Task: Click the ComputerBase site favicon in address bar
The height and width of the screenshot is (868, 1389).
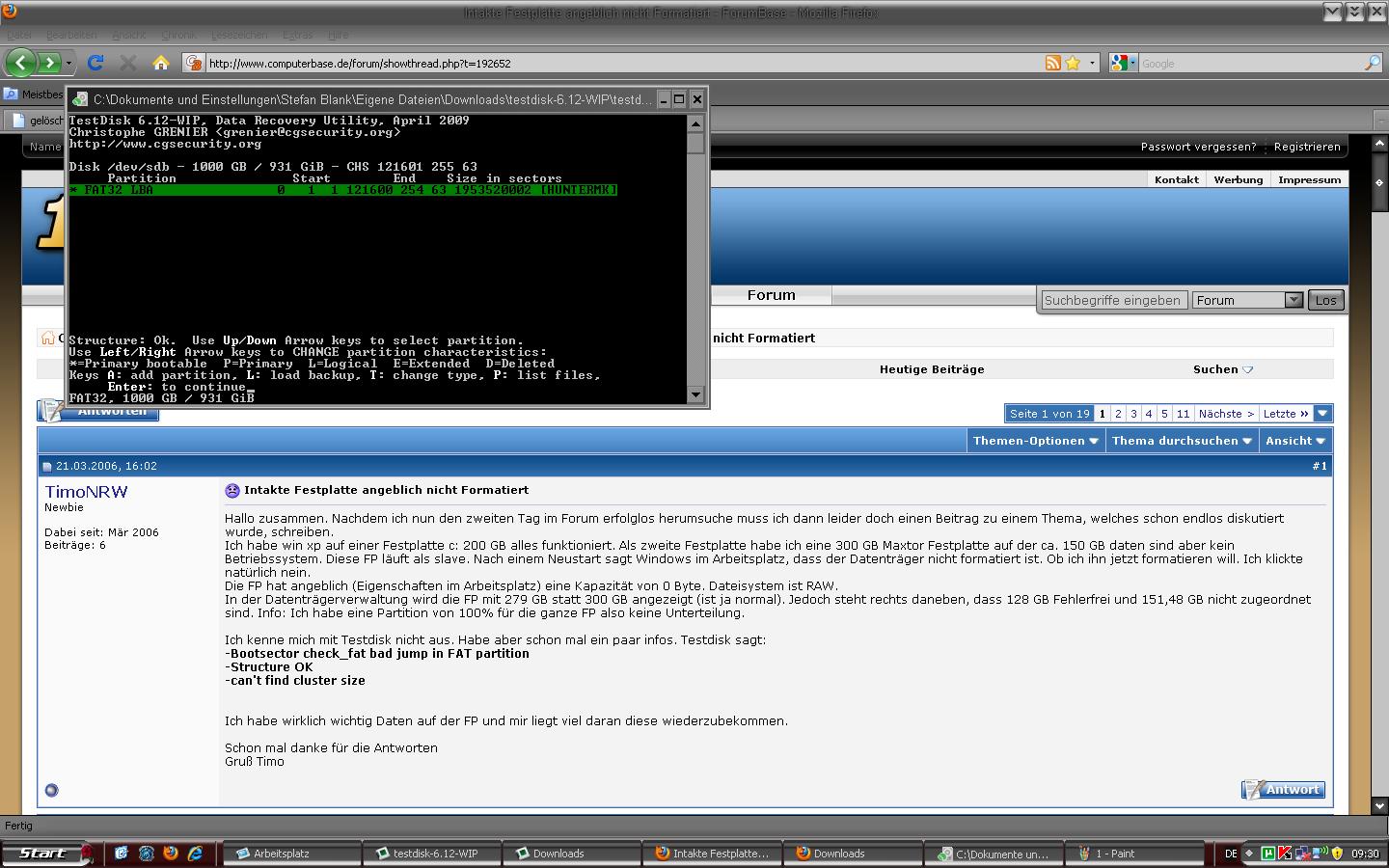Action: (194, 63)
